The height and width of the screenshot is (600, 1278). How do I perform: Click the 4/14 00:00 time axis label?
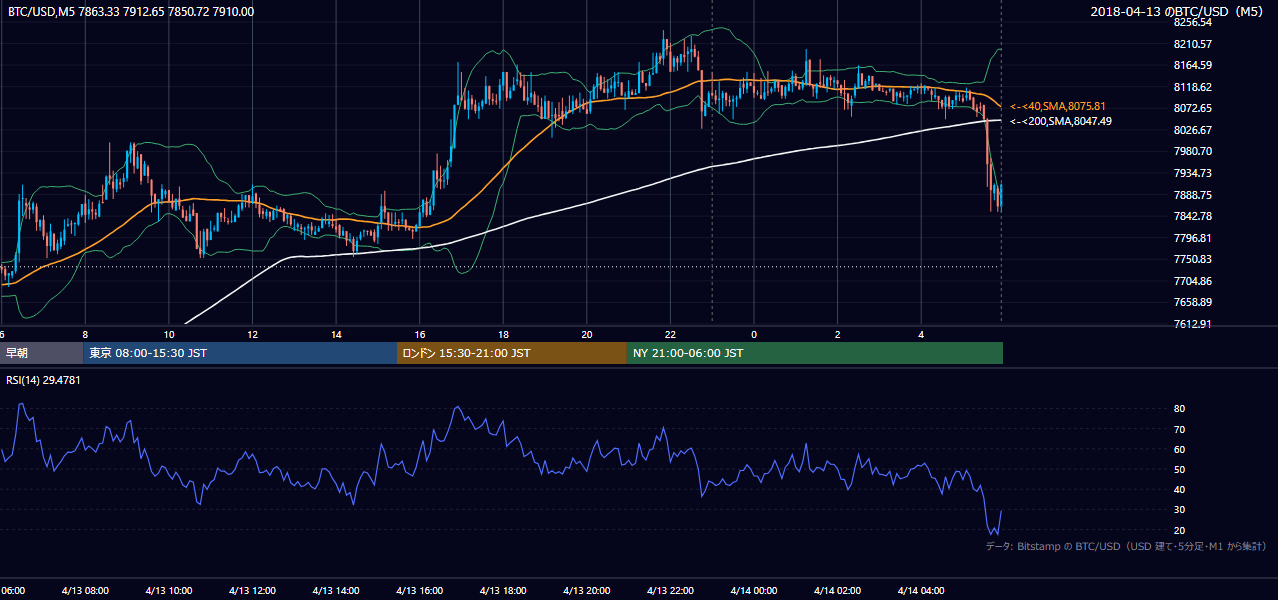[x=754, y=591]
